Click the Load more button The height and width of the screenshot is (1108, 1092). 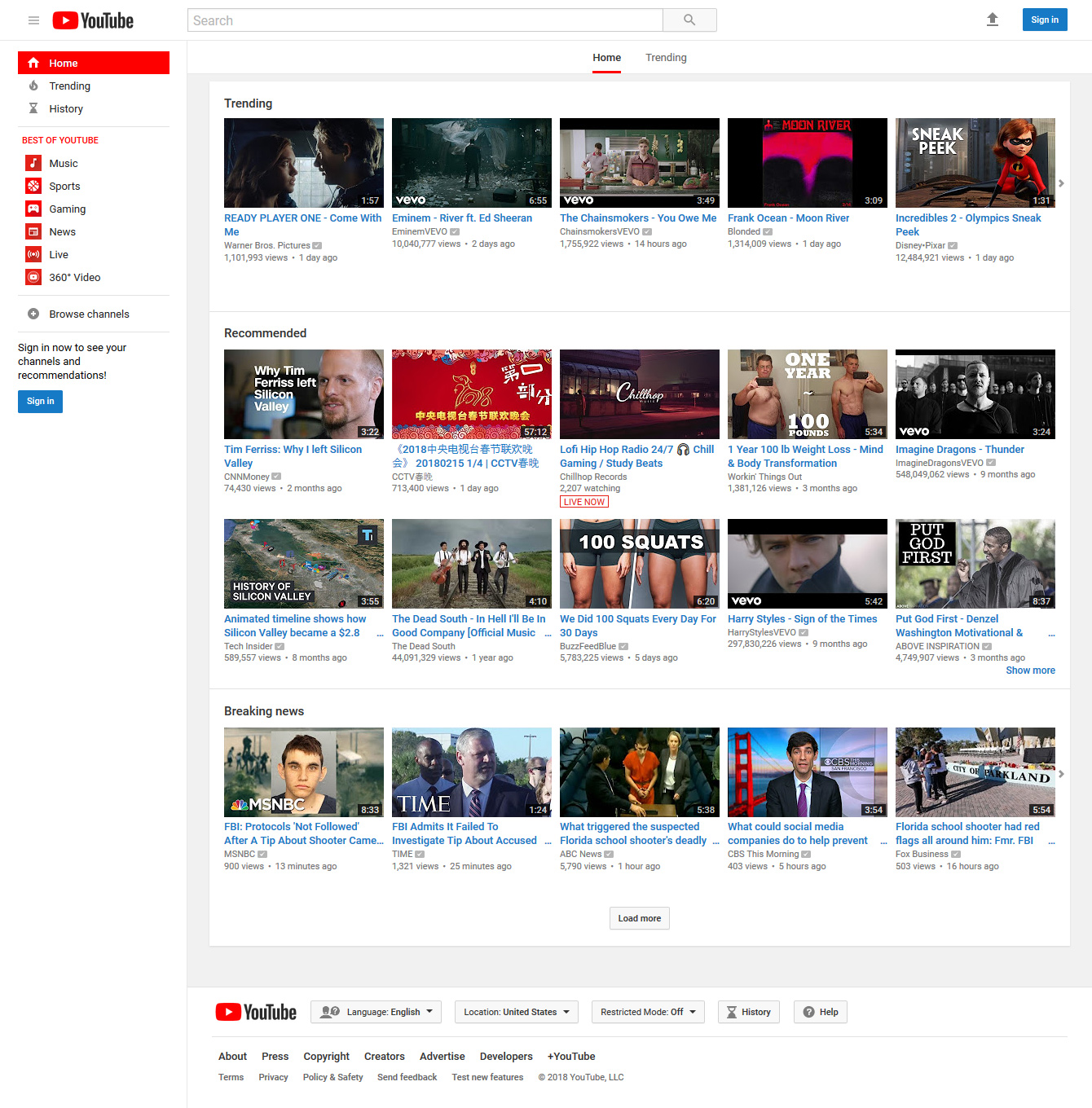pyautogui.click(x=639, y=918)
